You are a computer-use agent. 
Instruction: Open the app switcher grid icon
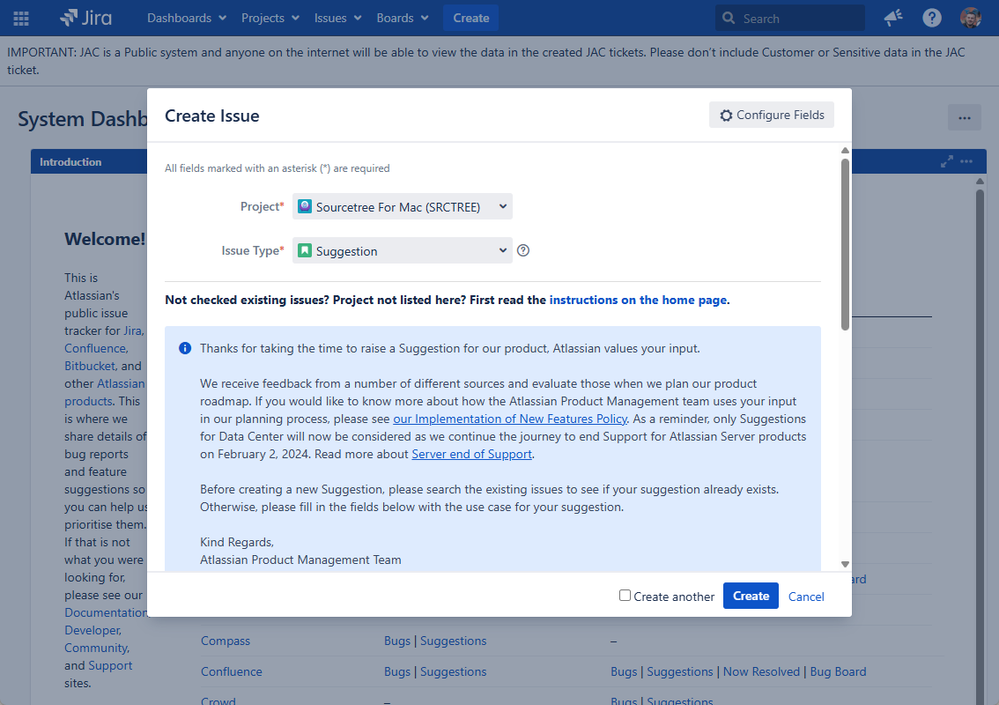21,18
